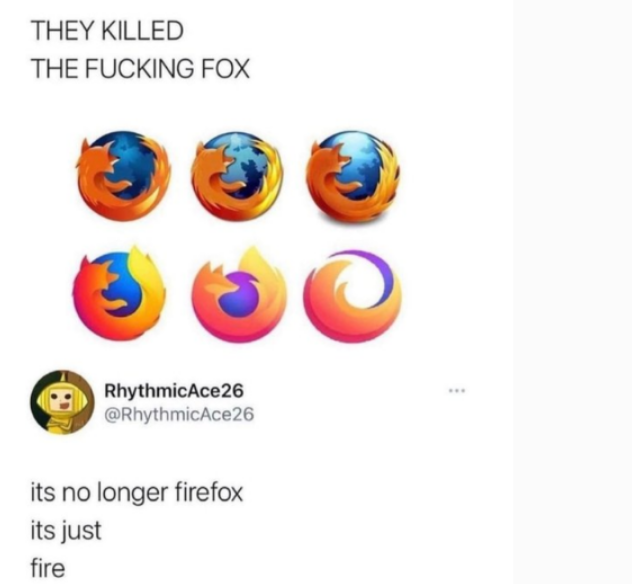Click the "its just" text line
Image resolution: width=632 pixels, height=584 pixels.
66,531
